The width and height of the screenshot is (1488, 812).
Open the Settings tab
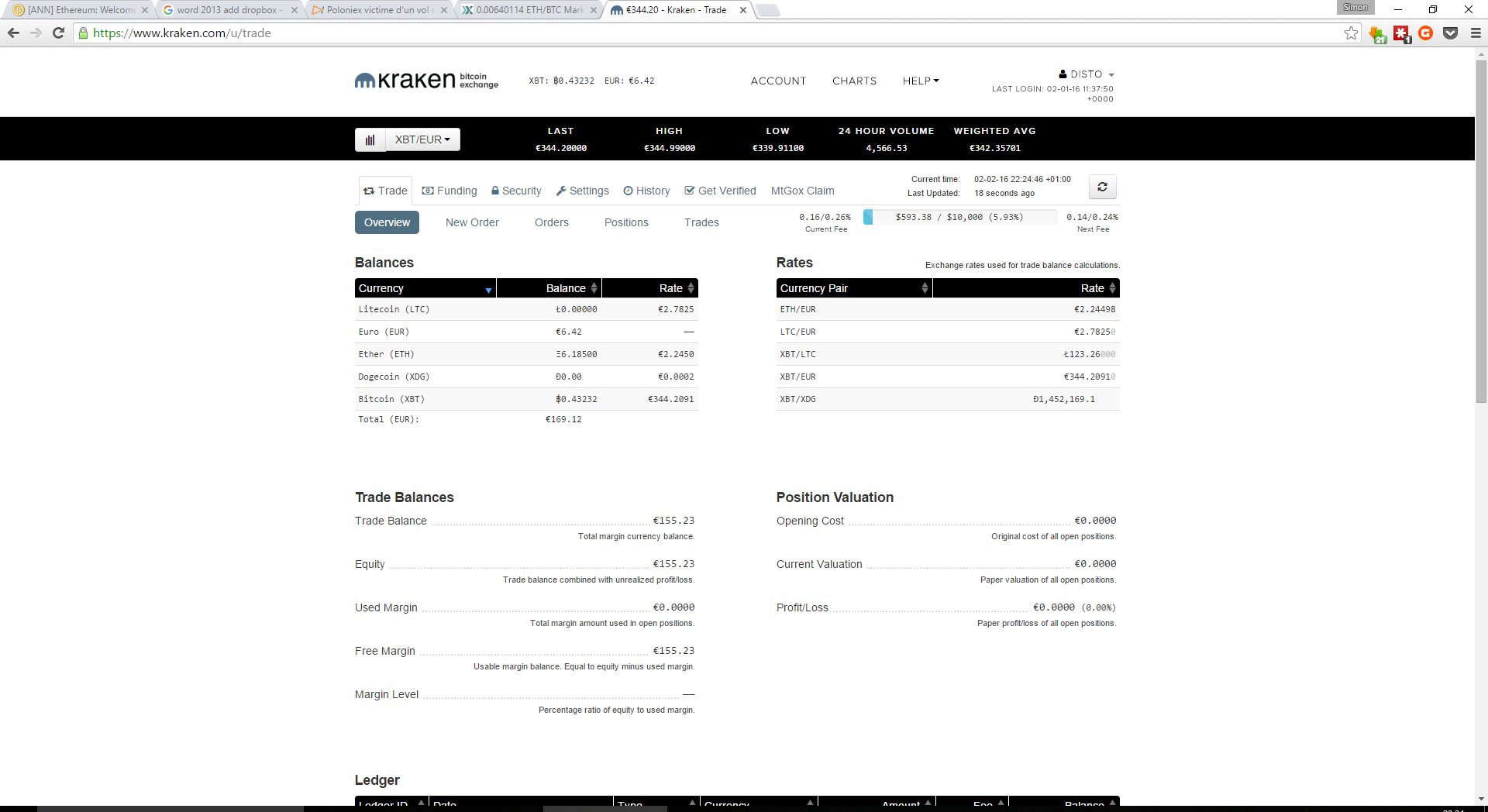click(583, 191)
